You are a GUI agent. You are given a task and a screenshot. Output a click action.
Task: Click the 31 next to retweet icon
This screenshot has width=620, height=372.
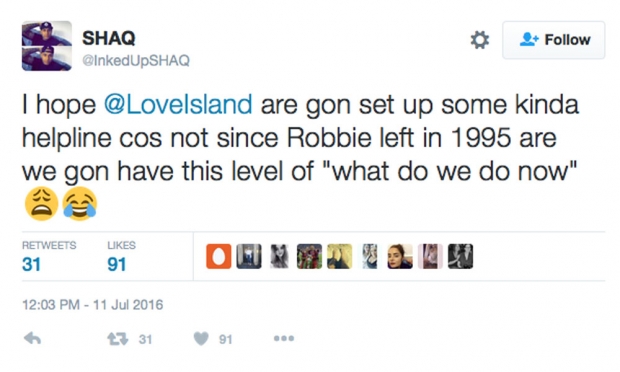145,339
